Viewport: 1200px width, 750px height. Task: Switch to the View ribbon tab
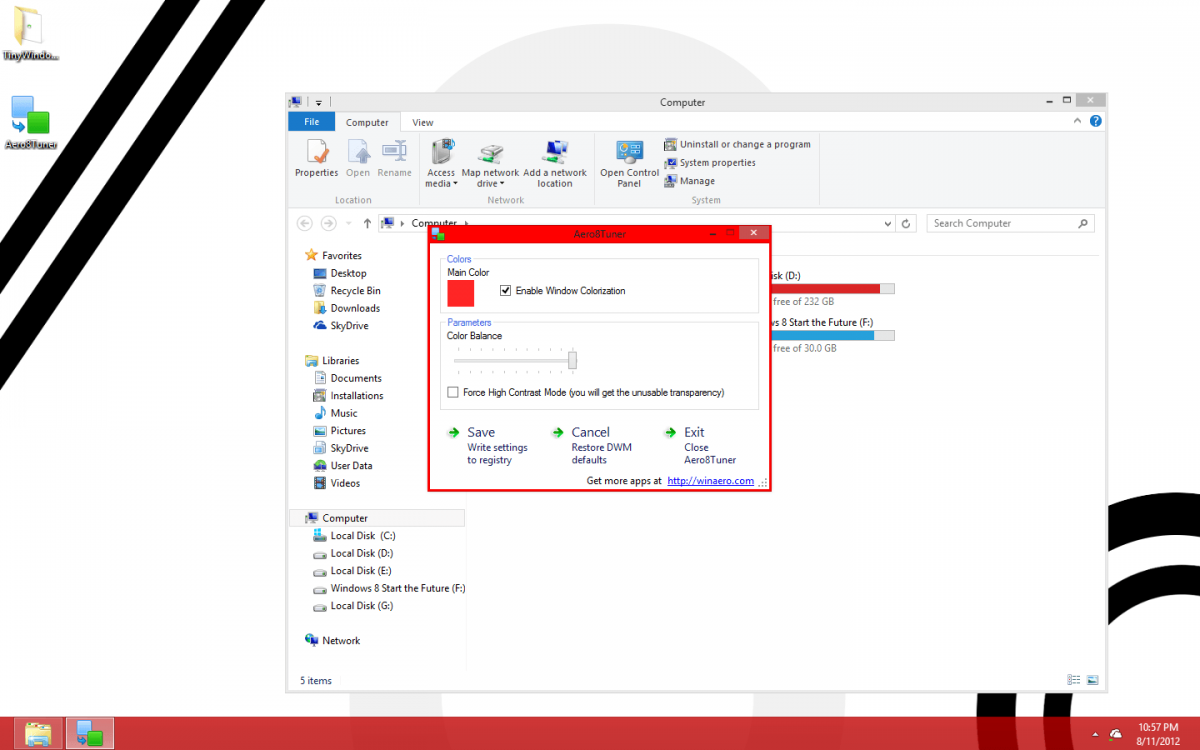click(x=423, y=122)
